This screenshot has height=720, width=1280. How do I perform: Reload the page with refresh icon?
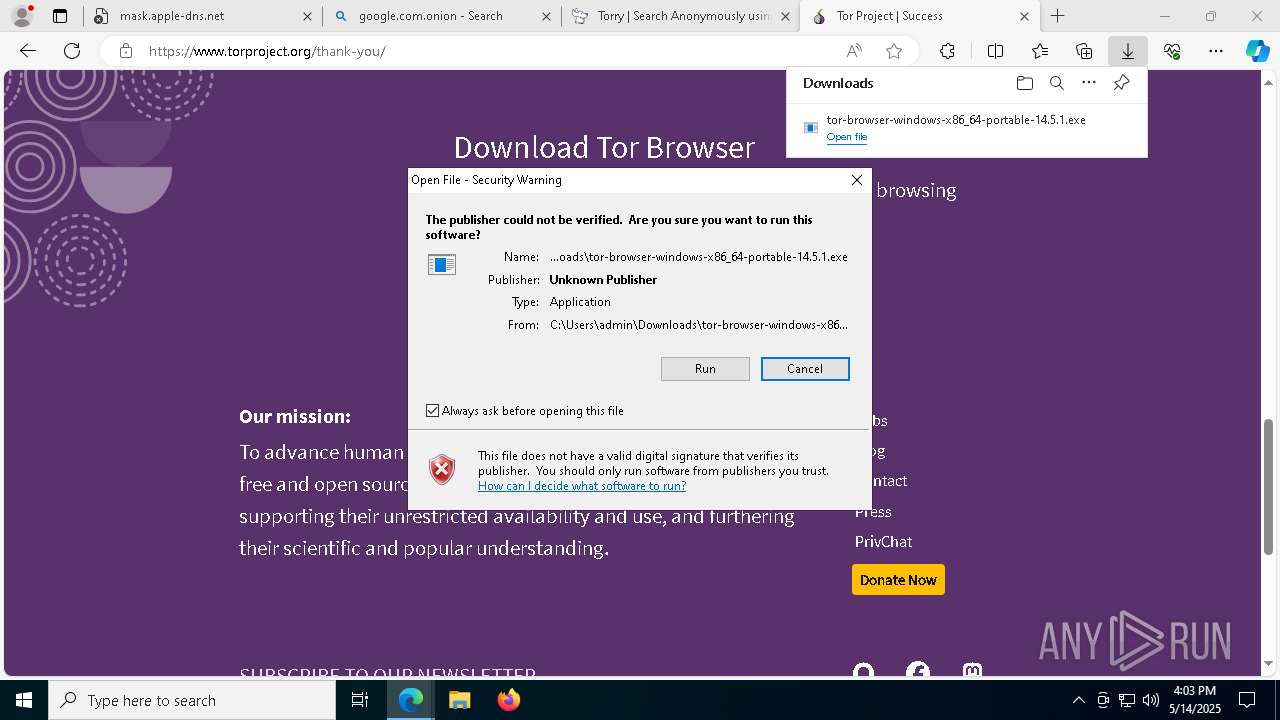coord(72,51)
